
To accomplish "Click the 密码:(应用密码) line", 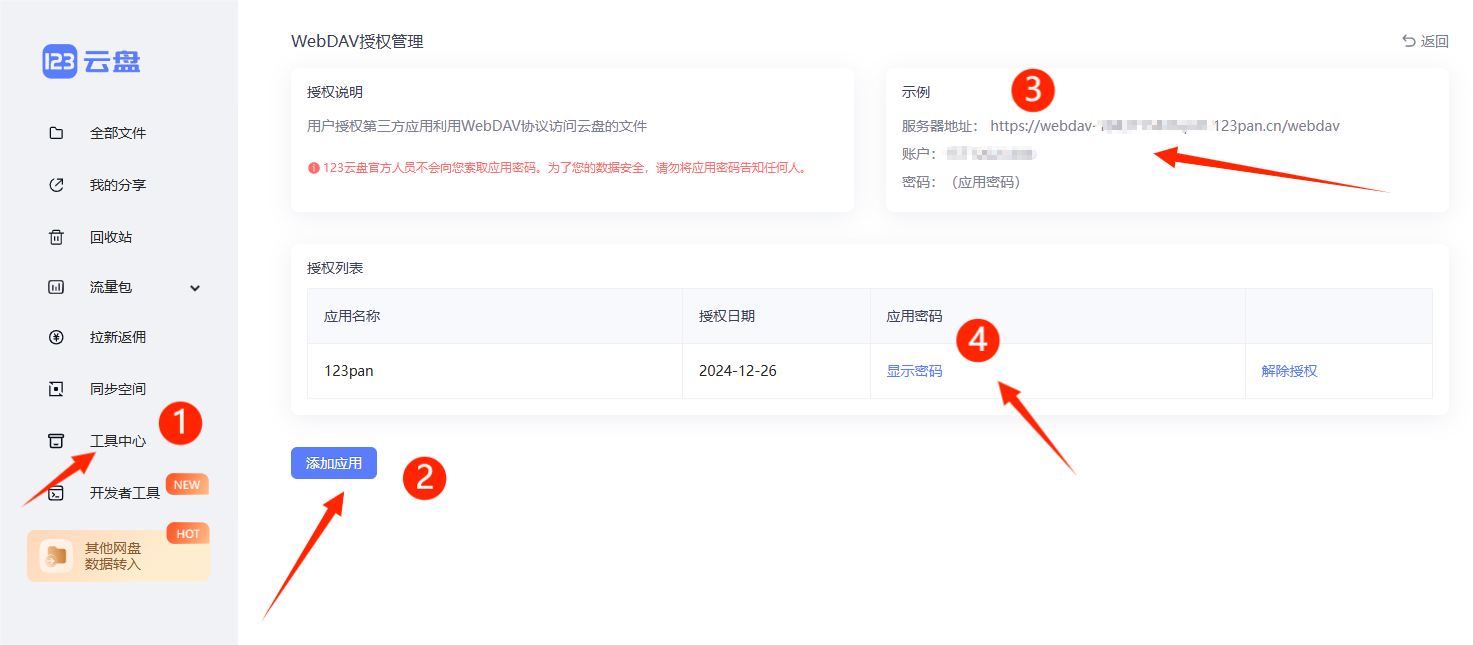I will [961, 182].
